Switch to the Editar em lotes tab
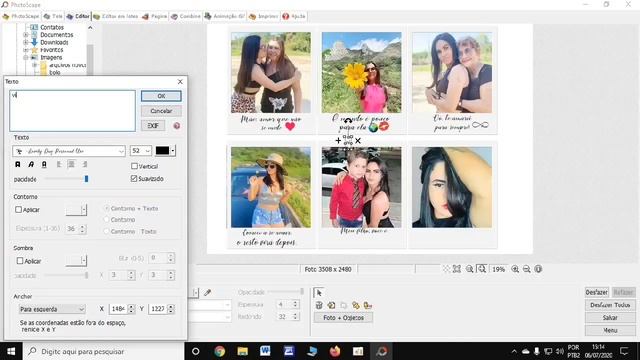The width and height of the screenshot is (640, 360). [x=116, y=16]
